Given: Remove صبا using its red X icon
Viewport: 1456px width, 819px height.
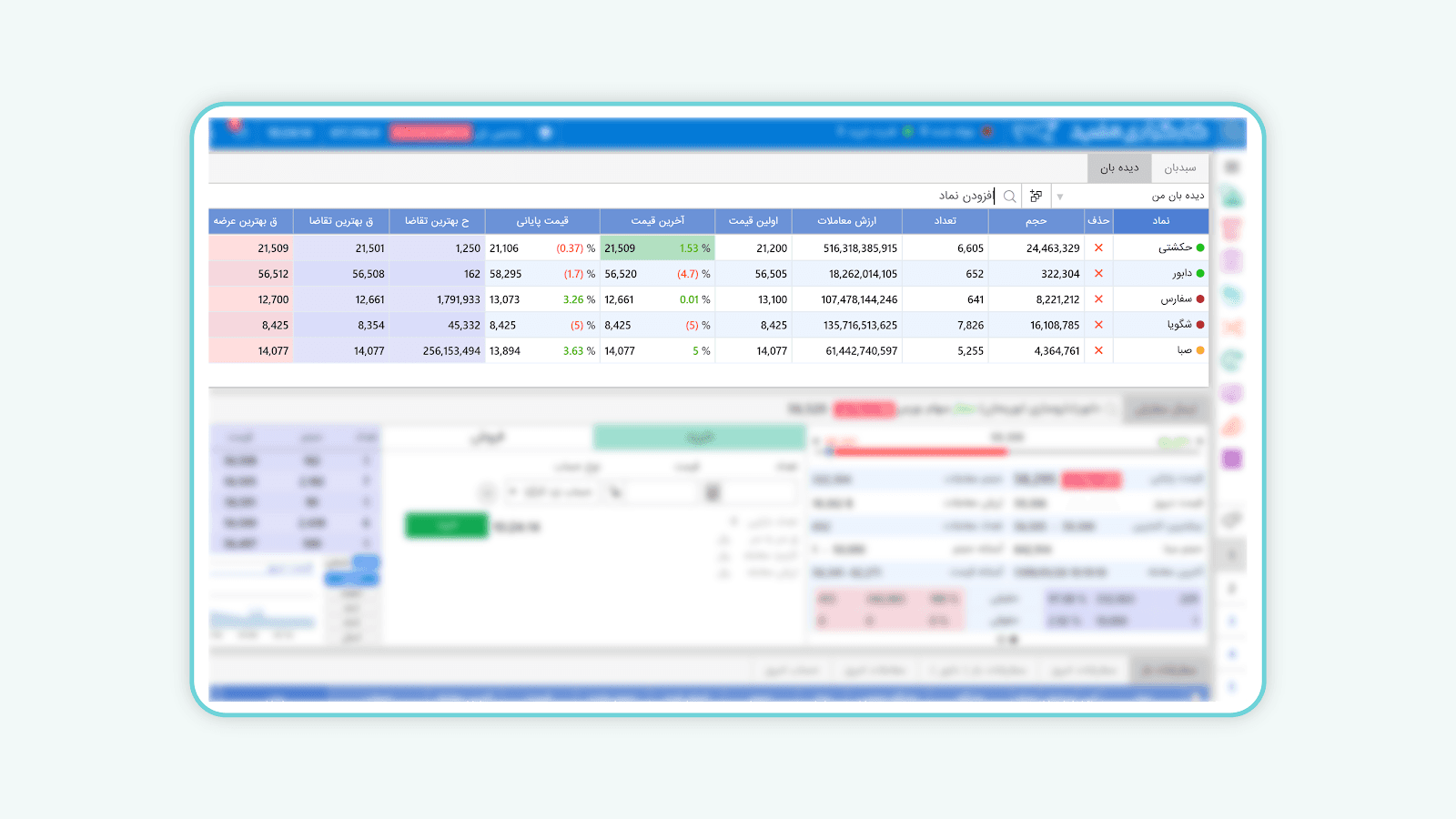Looking at the screenshot, I should (x=1098, y=350).
